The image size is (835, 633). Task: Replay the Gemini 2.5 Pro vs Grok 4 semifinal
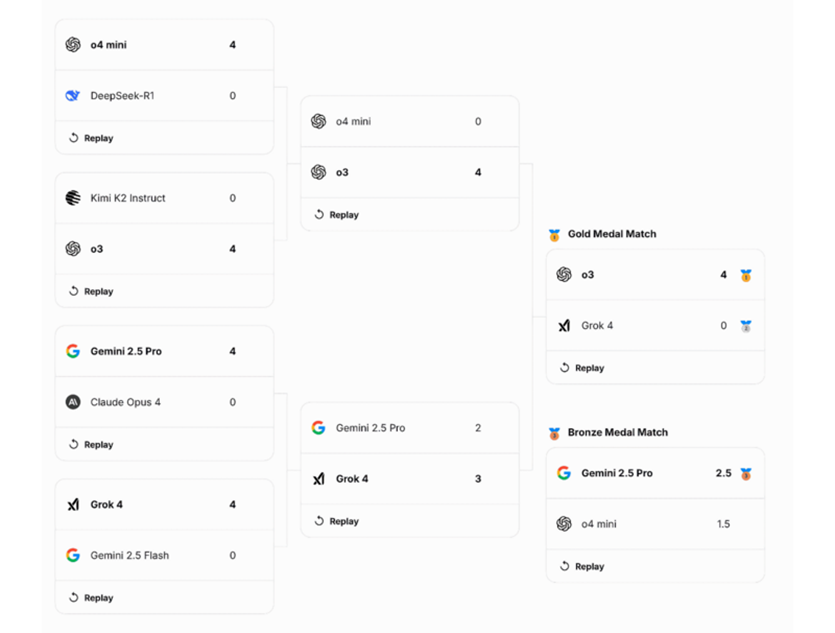click(x=337, y=521)
